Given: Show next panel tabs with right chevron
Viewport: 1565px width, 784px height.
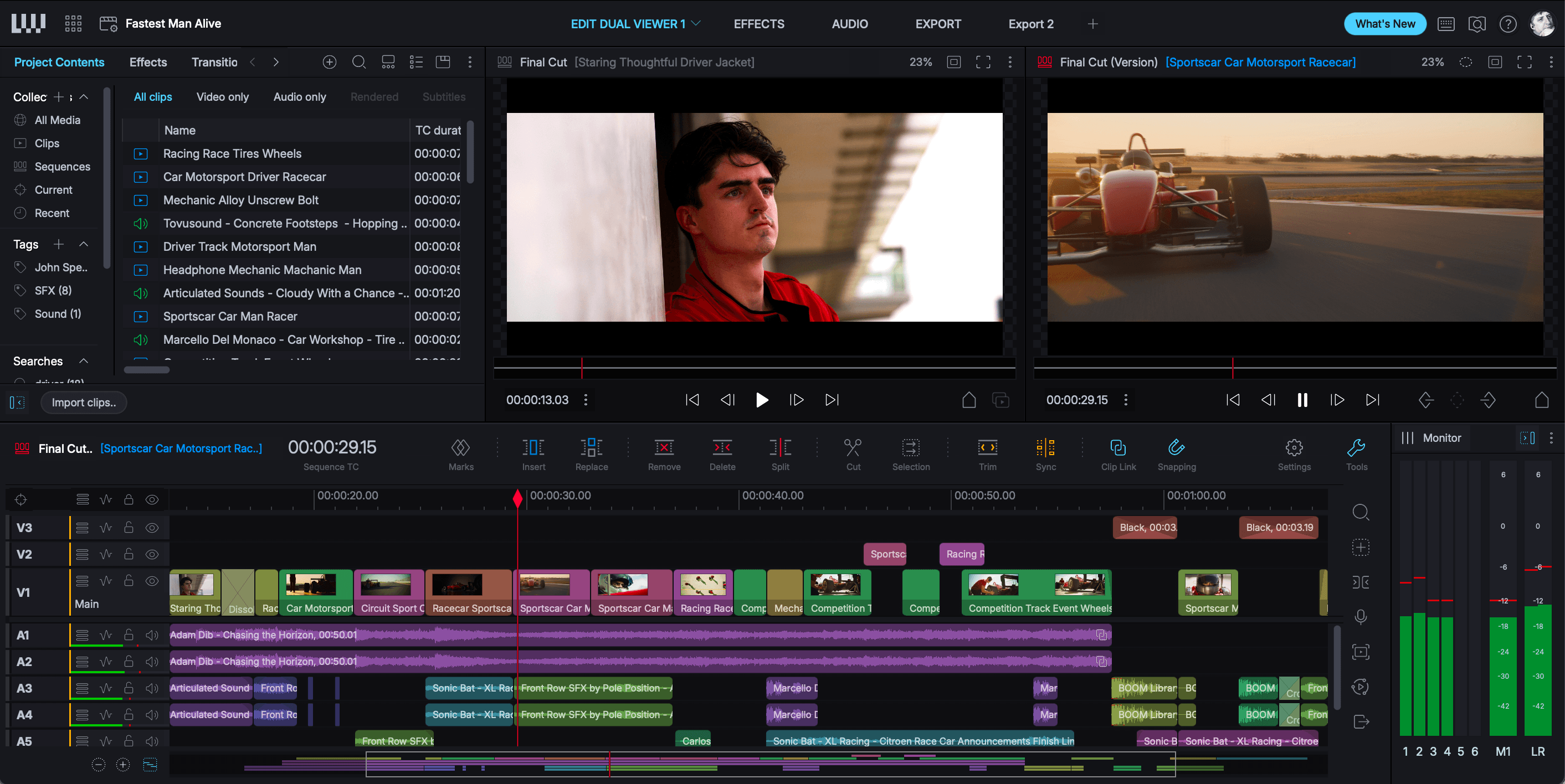Looking at the screenshot, I should (x=276, y=62).
